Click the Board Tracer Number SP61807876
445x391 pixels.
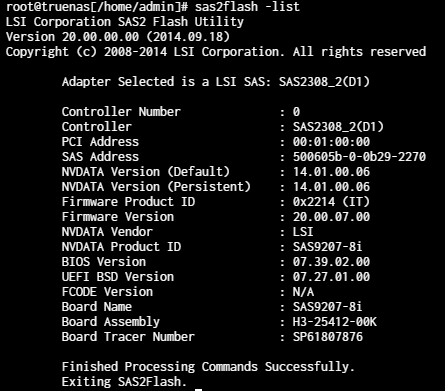coord(328,337)
